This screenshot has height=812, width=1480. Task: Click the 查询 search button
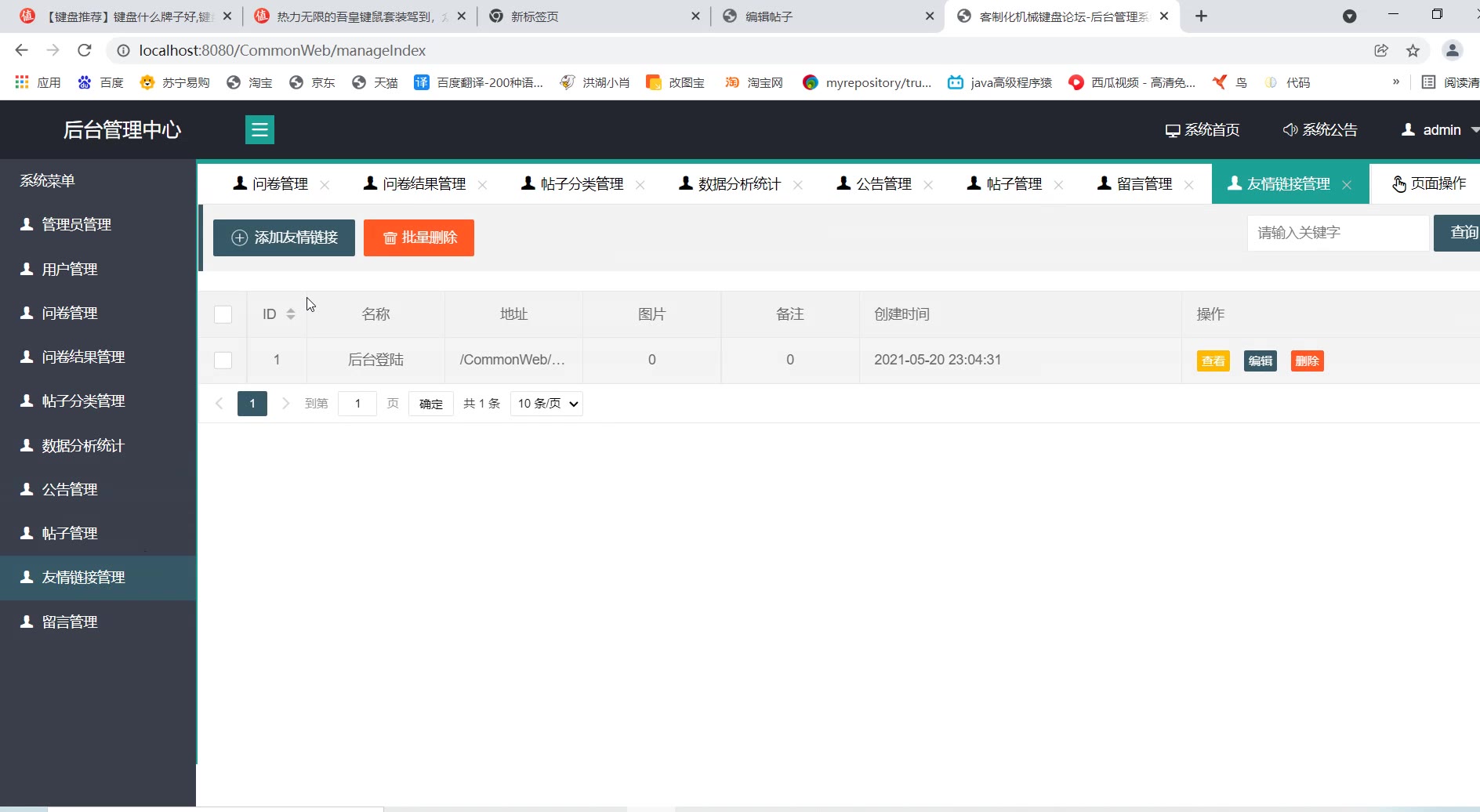click(x=1457, y=233)
